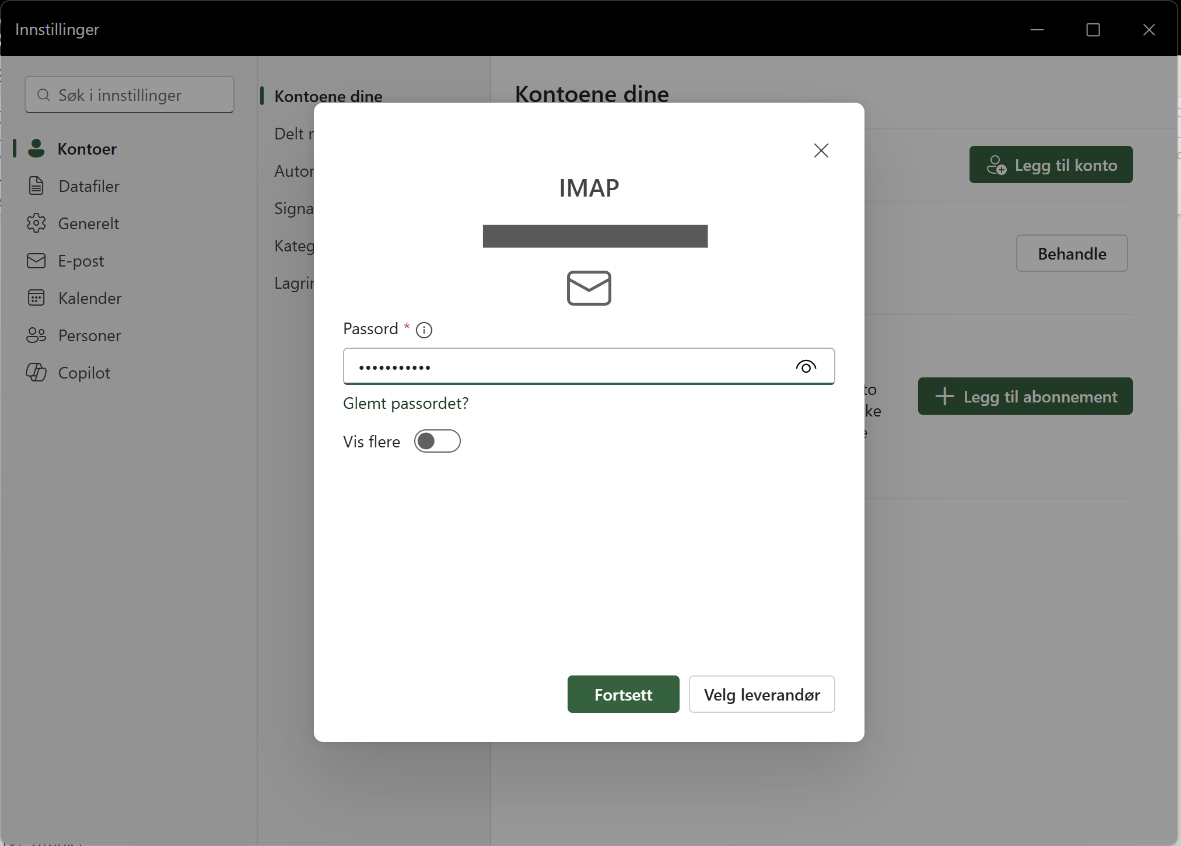Click the IMAP dialog title text
The height and width of the screenshot is (846, 1181).
click(x=589, y=188)
